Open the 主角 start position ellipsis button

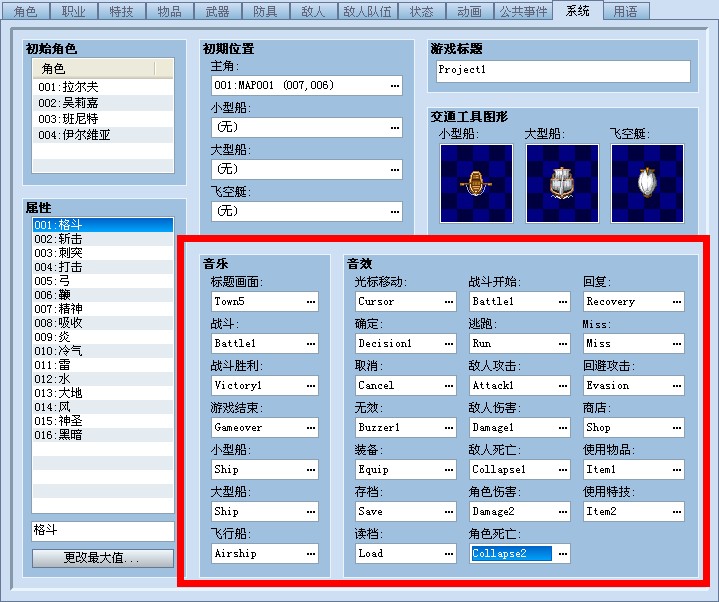(395, 86)
